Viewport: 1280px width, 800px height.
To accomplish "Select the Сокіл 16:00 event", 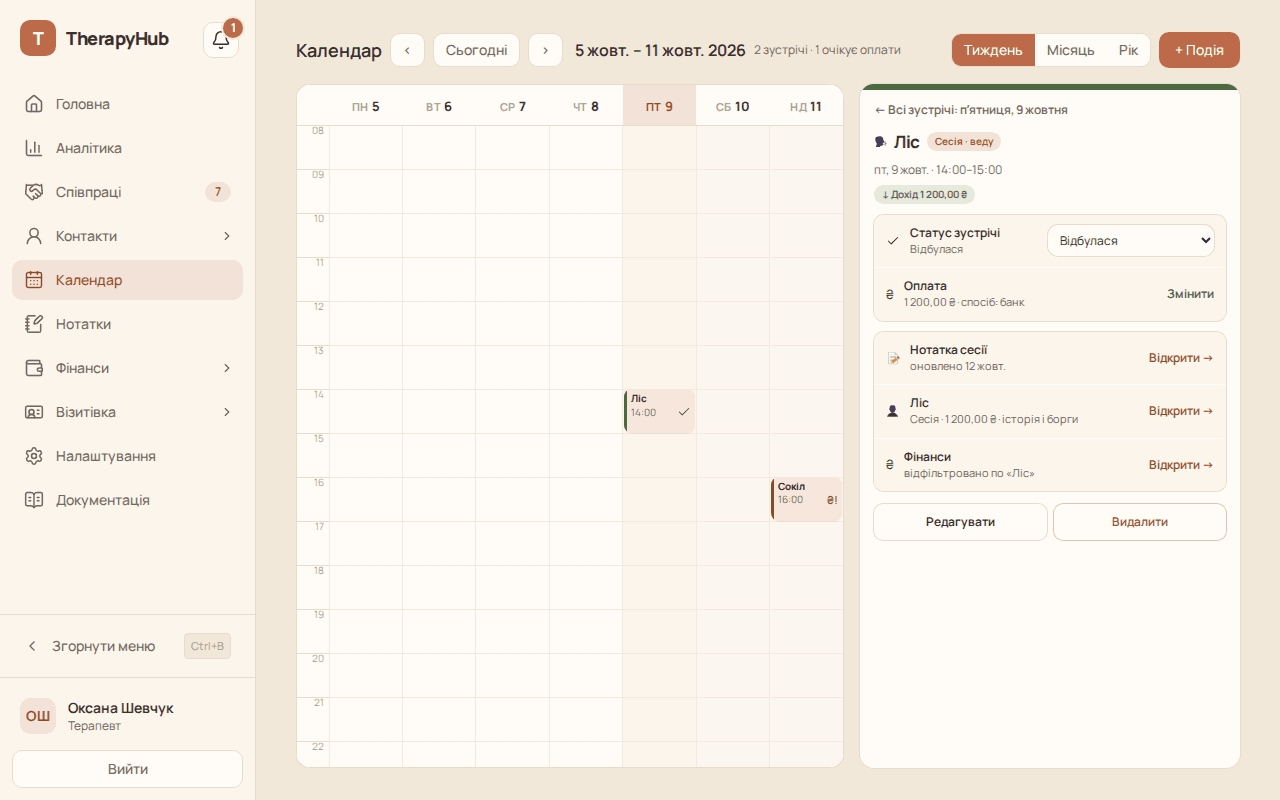I will point(806,499).
